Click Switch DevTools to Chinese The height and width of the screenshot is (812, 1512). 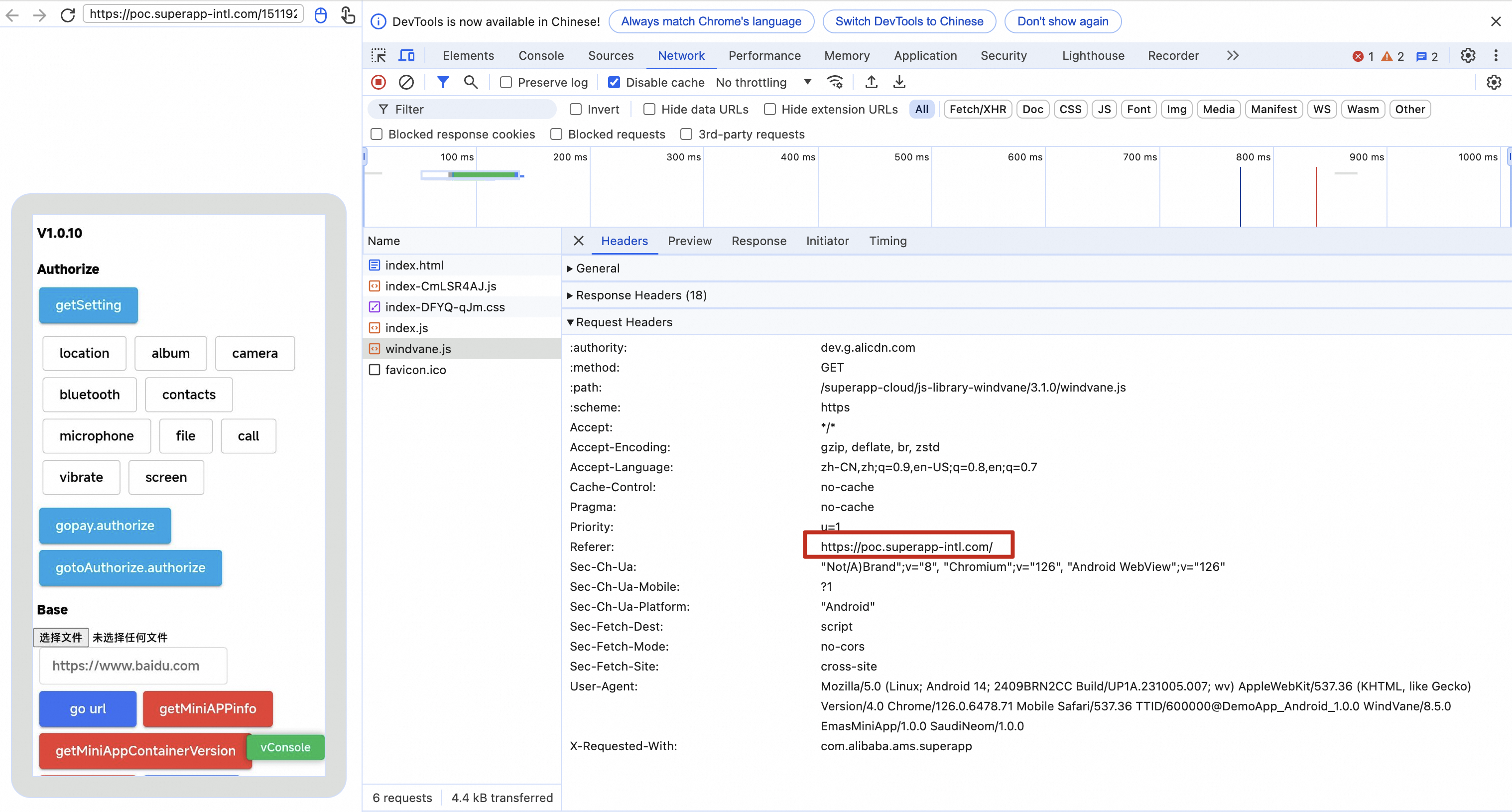pyautogui.click(x=908, y=22)
